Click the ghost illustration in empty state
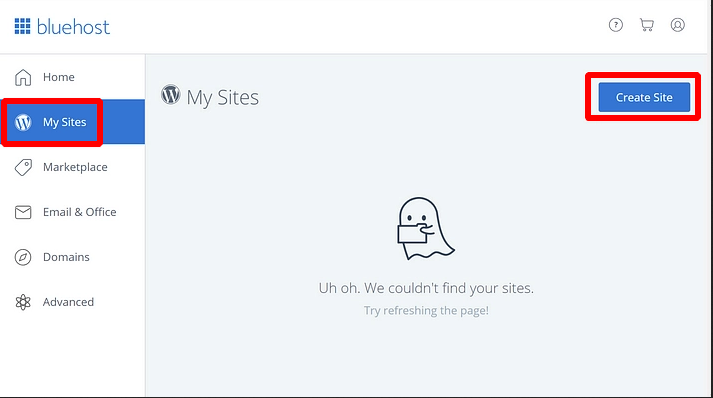Screen dimensions: 713x398 pos(425,228)
